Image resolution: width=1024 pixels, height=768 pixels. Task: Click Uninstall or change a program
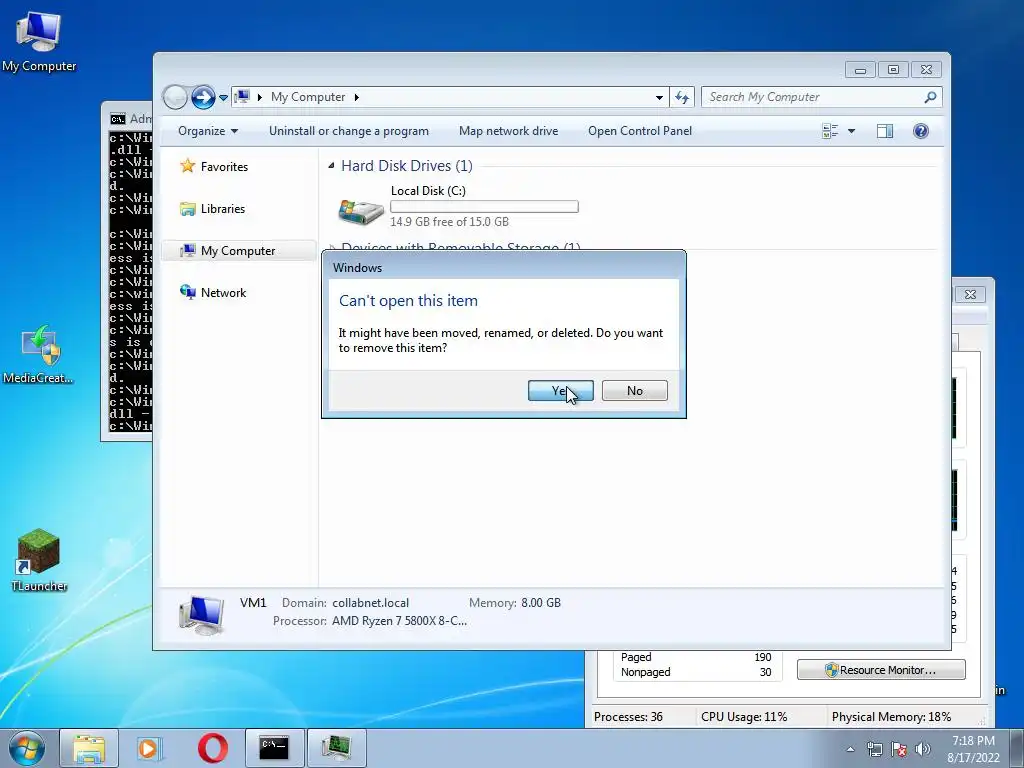(x=349, y=131)
